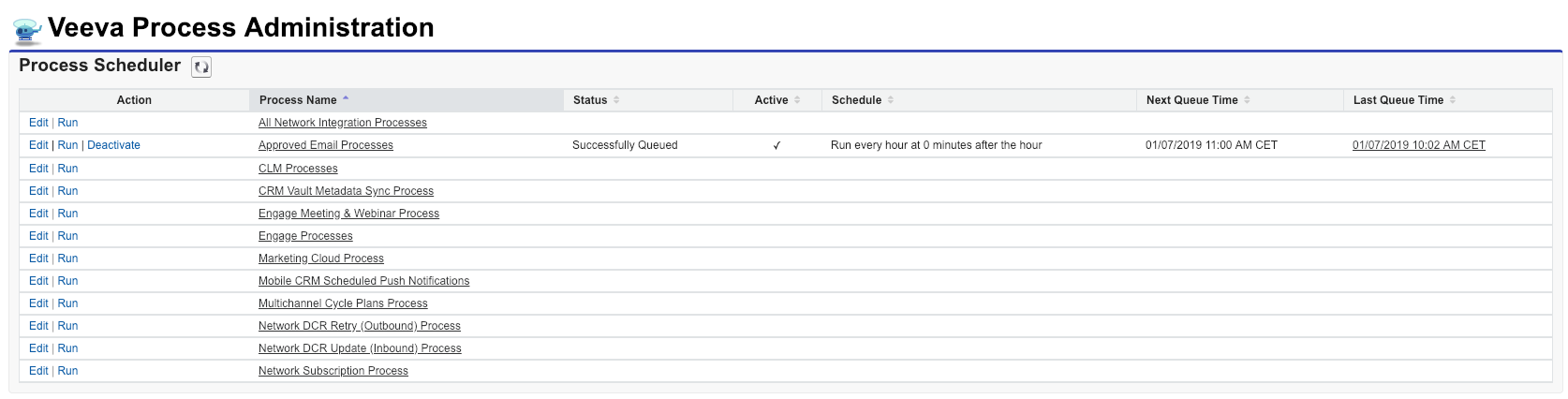Sort the Schedule column header
This screenshot has width=1568, height=399.
891,100
